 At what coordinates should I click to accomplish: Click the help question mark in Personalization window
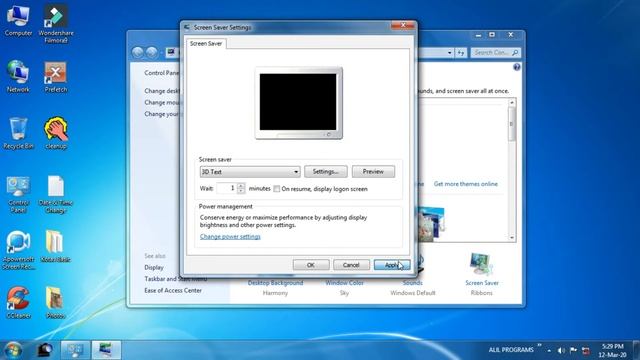(517, 67)
